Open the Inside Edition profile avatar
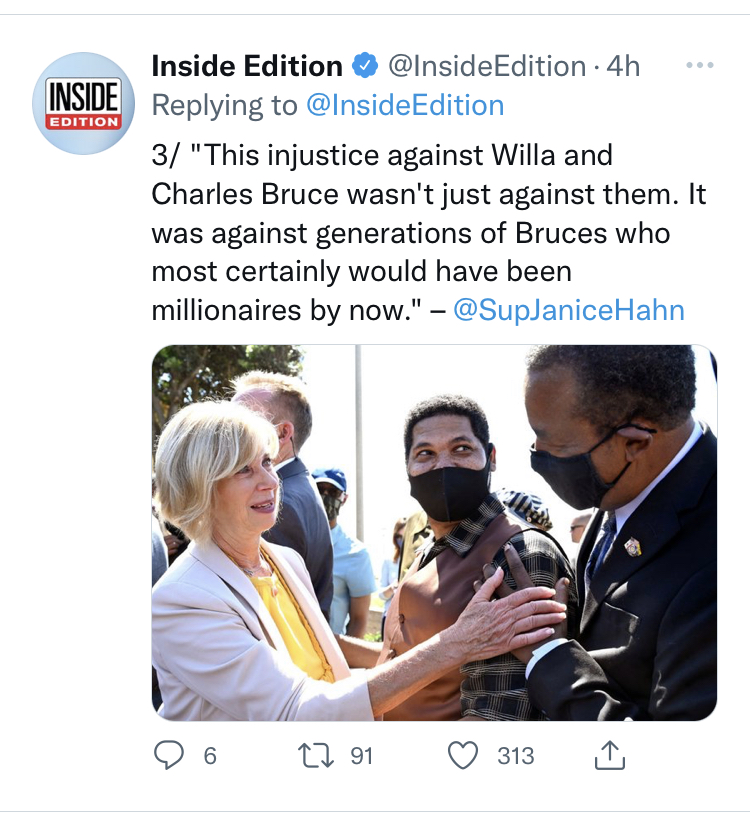This screenshot has height=823, width=750. point(84,103)
